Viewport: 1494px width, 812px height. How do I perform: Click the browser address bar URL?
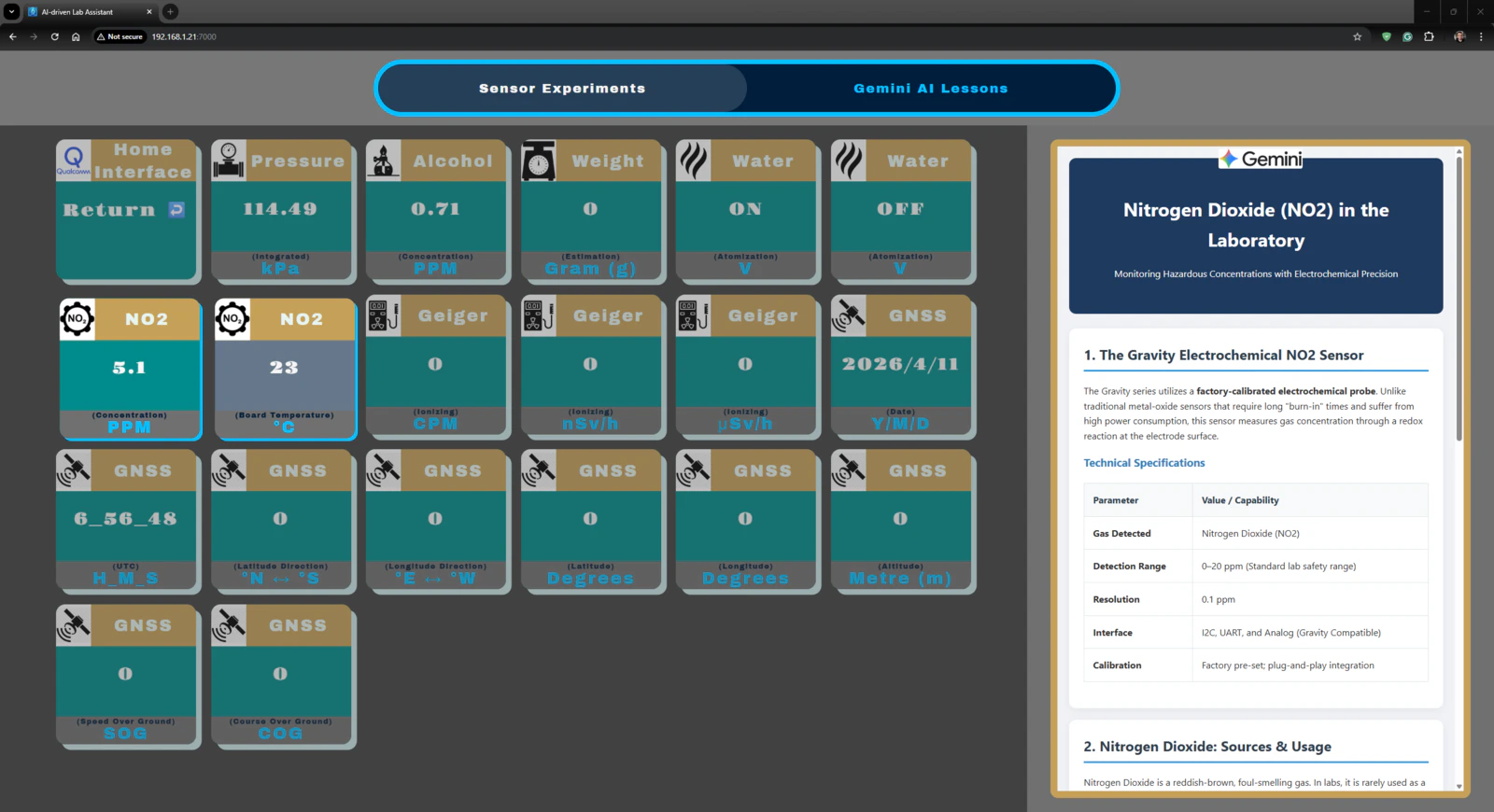(184, 37)
